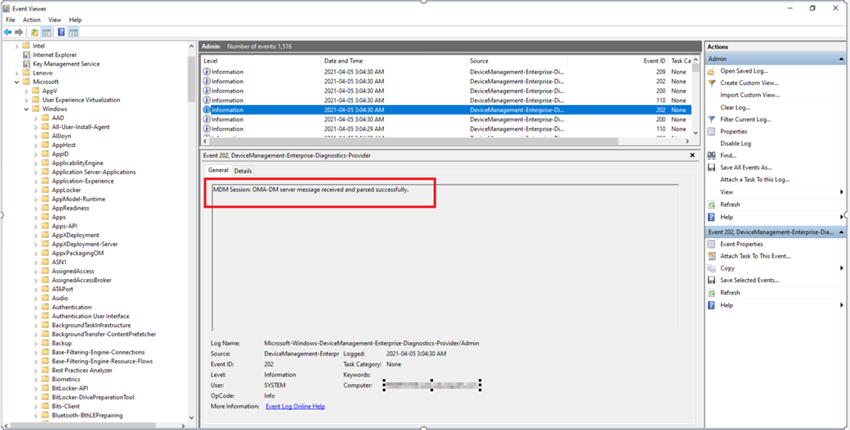The width and height of the screenshot is (850, 430).
Task: Click info icon of Event ID 209 row
Action: pyautogui.click(x=207, y=72)
